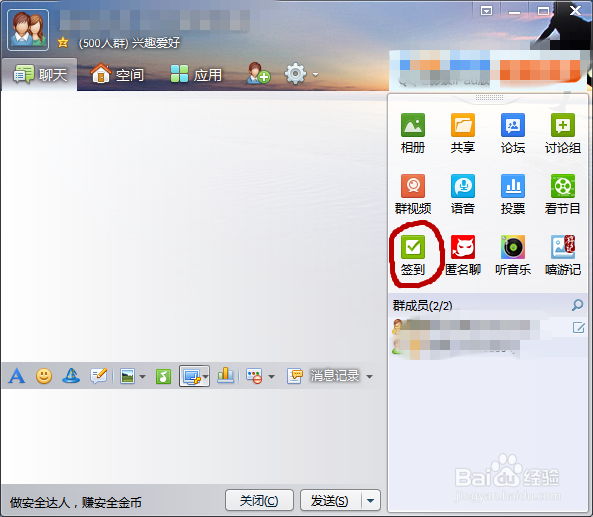Expand the gear settings dropdown arrow

pyautogui.click(x=315, y=75)
